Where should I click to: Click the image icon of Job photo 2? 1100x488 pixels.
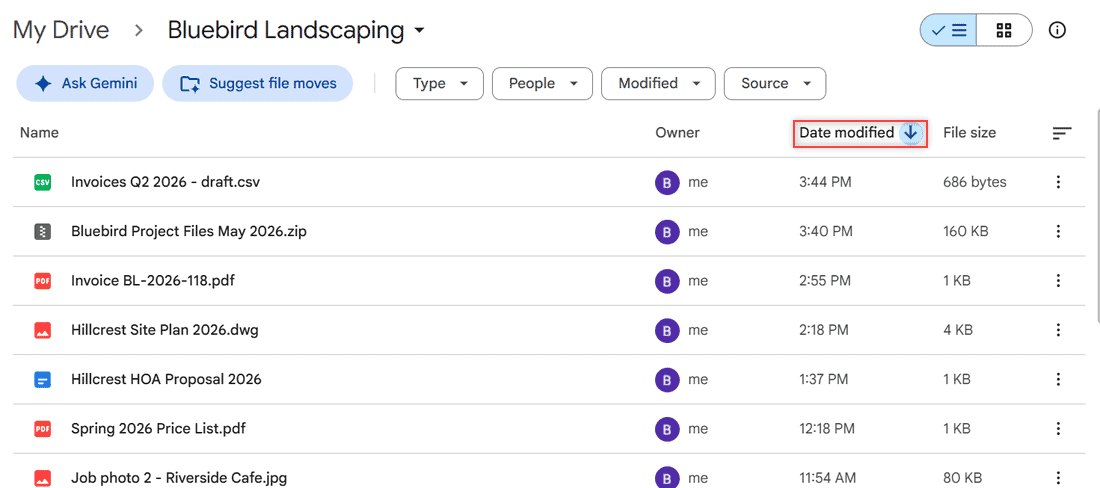pos(43,478)
